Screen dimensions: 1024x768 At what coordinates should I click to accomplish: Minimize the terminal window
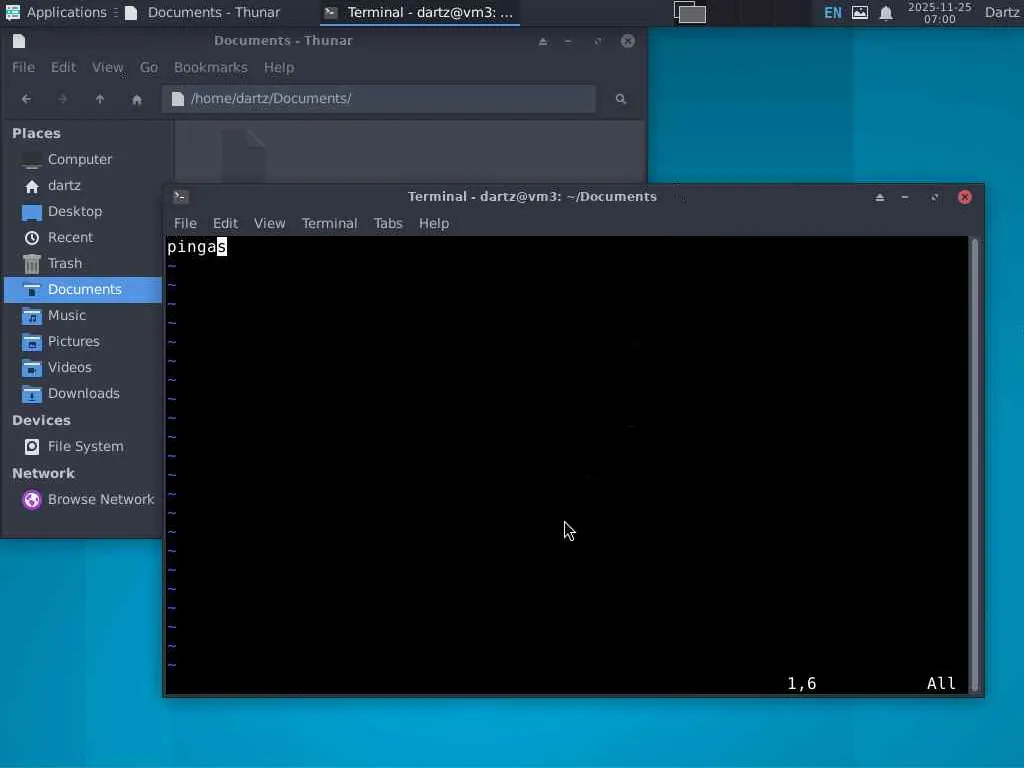[x=904, y=197]
